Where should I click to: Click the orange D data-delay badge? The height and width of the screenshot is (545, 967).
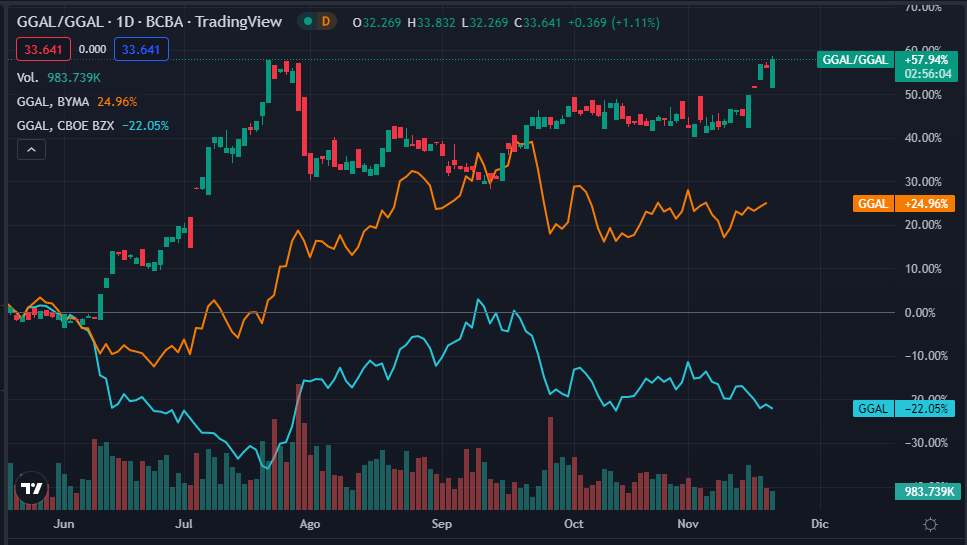pos(325,21)
